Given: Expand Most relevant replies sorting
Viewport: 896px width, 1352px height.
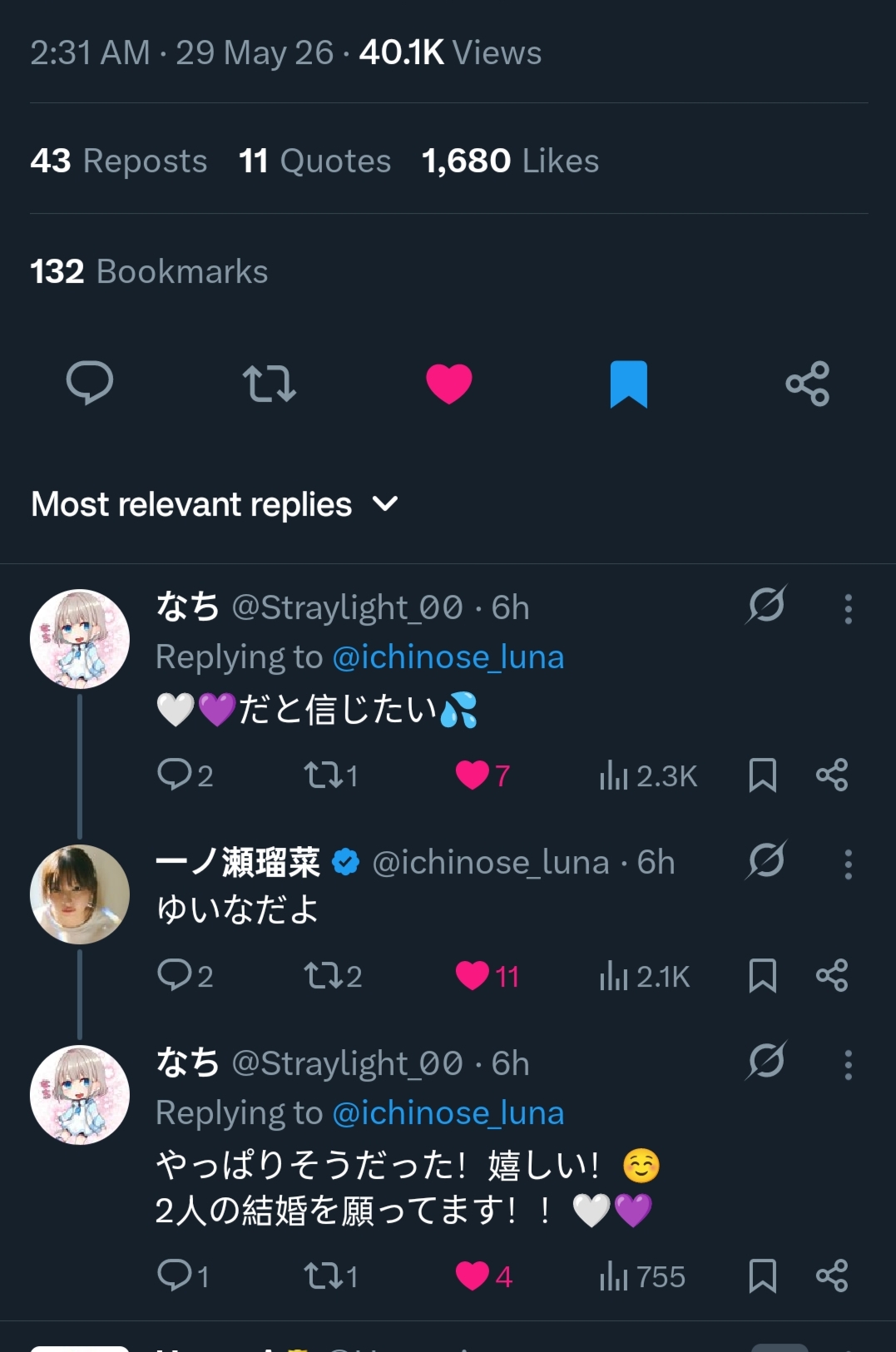Looking at the screenshot, I should click(215, 504).
